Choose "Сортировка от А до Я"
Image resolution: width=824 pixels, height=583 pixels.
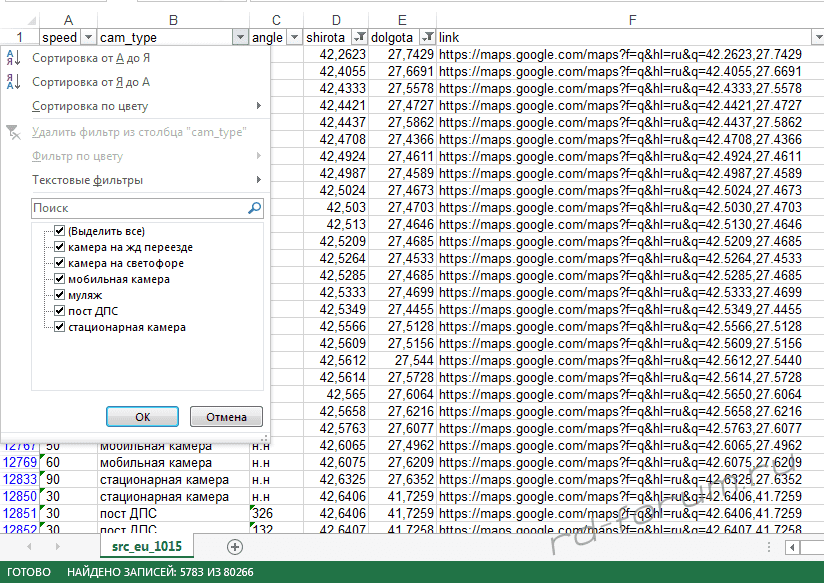(91, 58)
